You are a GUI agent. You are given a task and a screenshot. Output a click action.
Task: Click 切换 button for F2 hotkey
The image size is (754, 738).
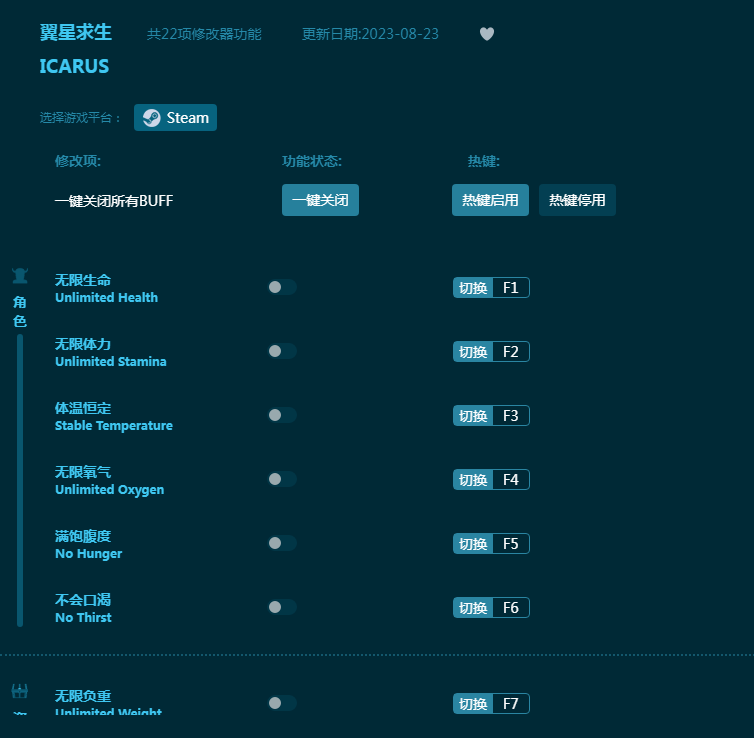[473, 351]
